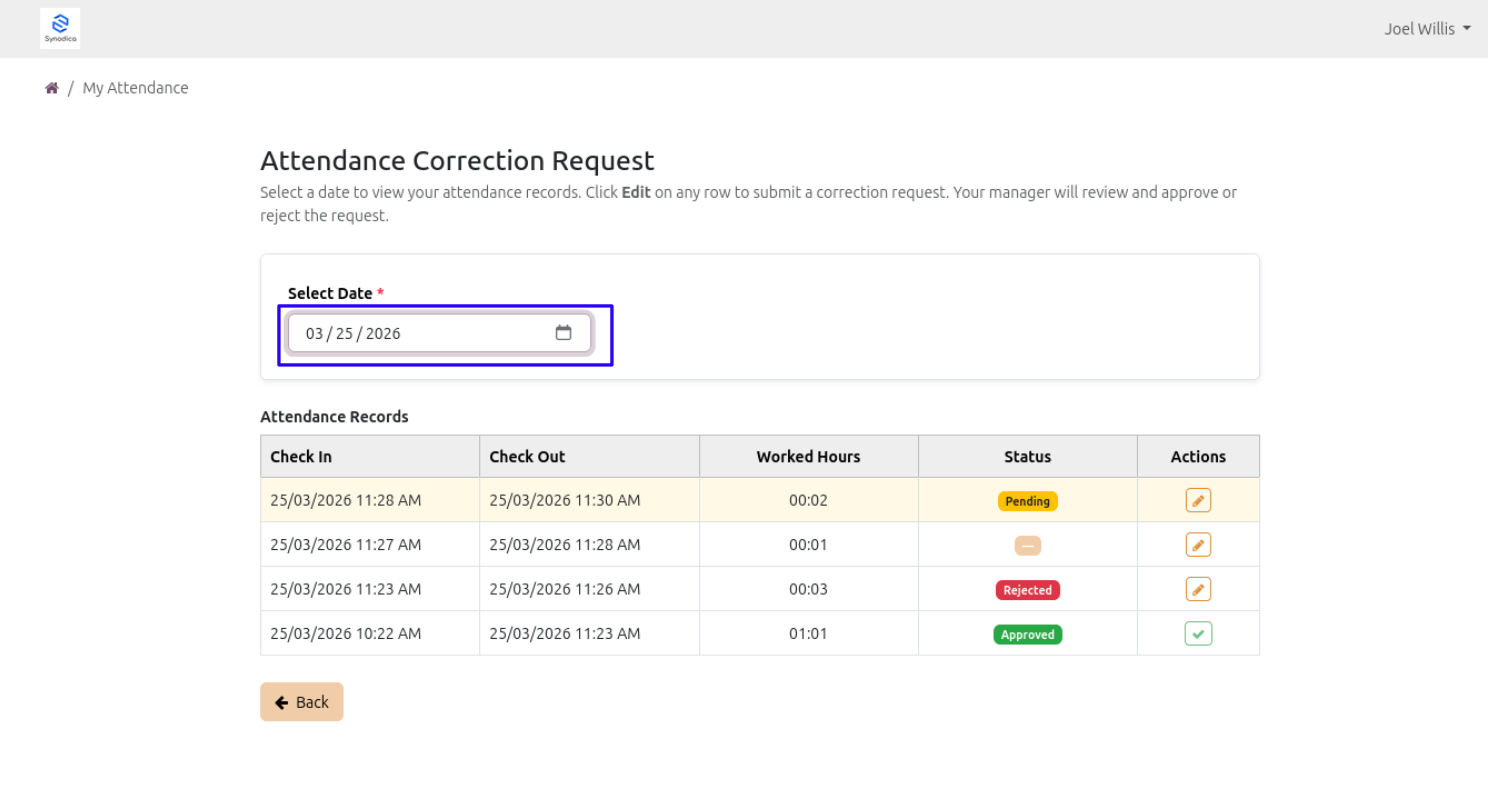The height and width of the screenshot is (793, 1488).
Task: Click the Back button
Action: [302, 702]
